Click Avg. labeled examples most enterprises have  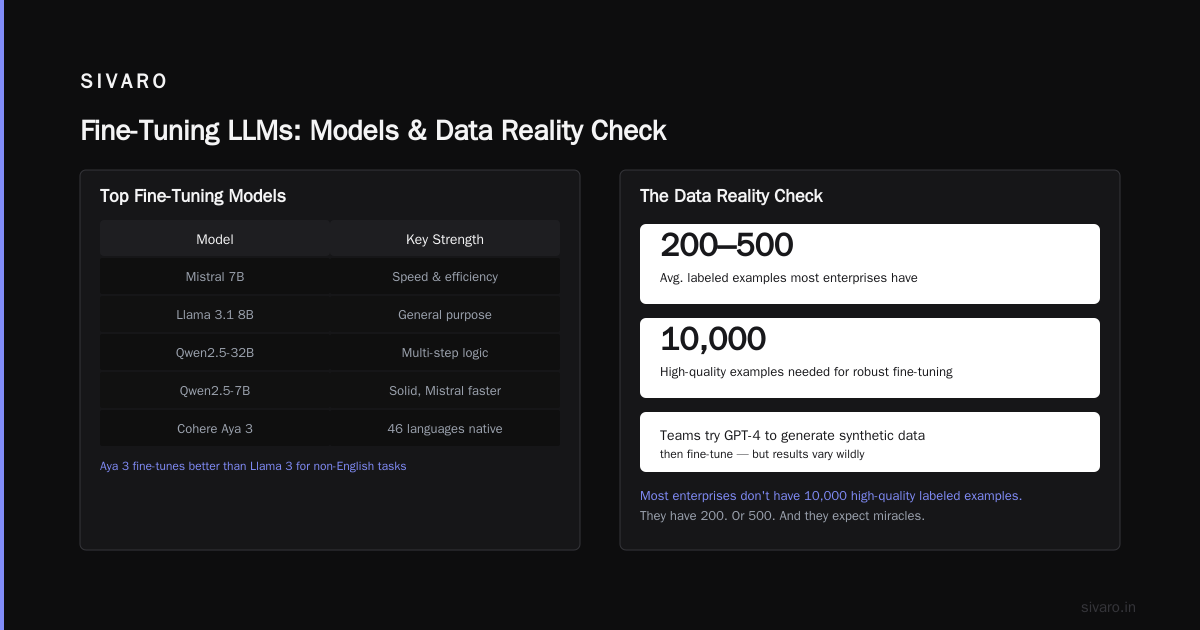tap(788, 278)
